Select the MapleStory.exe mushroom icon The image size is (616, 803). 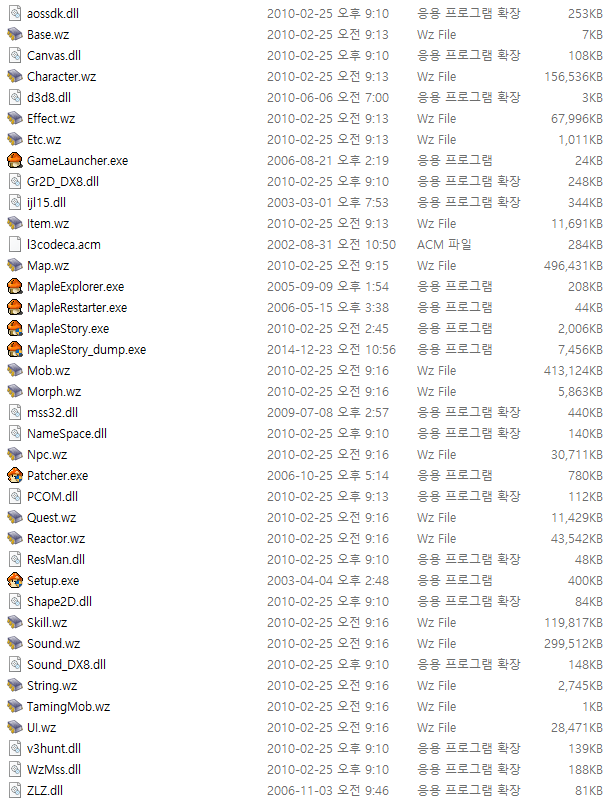pyautogui.click(x=15, y=328)
